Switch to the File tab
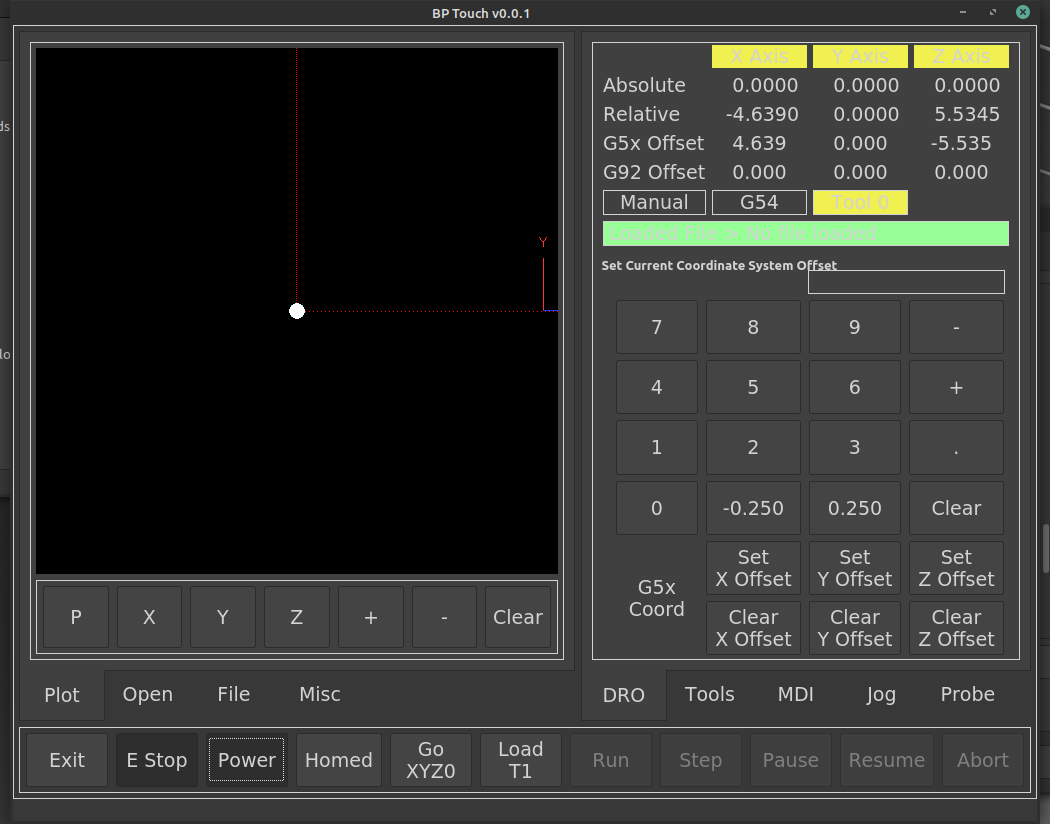Viewport: 1050px width, 824px height. click(x=234, y=694)
